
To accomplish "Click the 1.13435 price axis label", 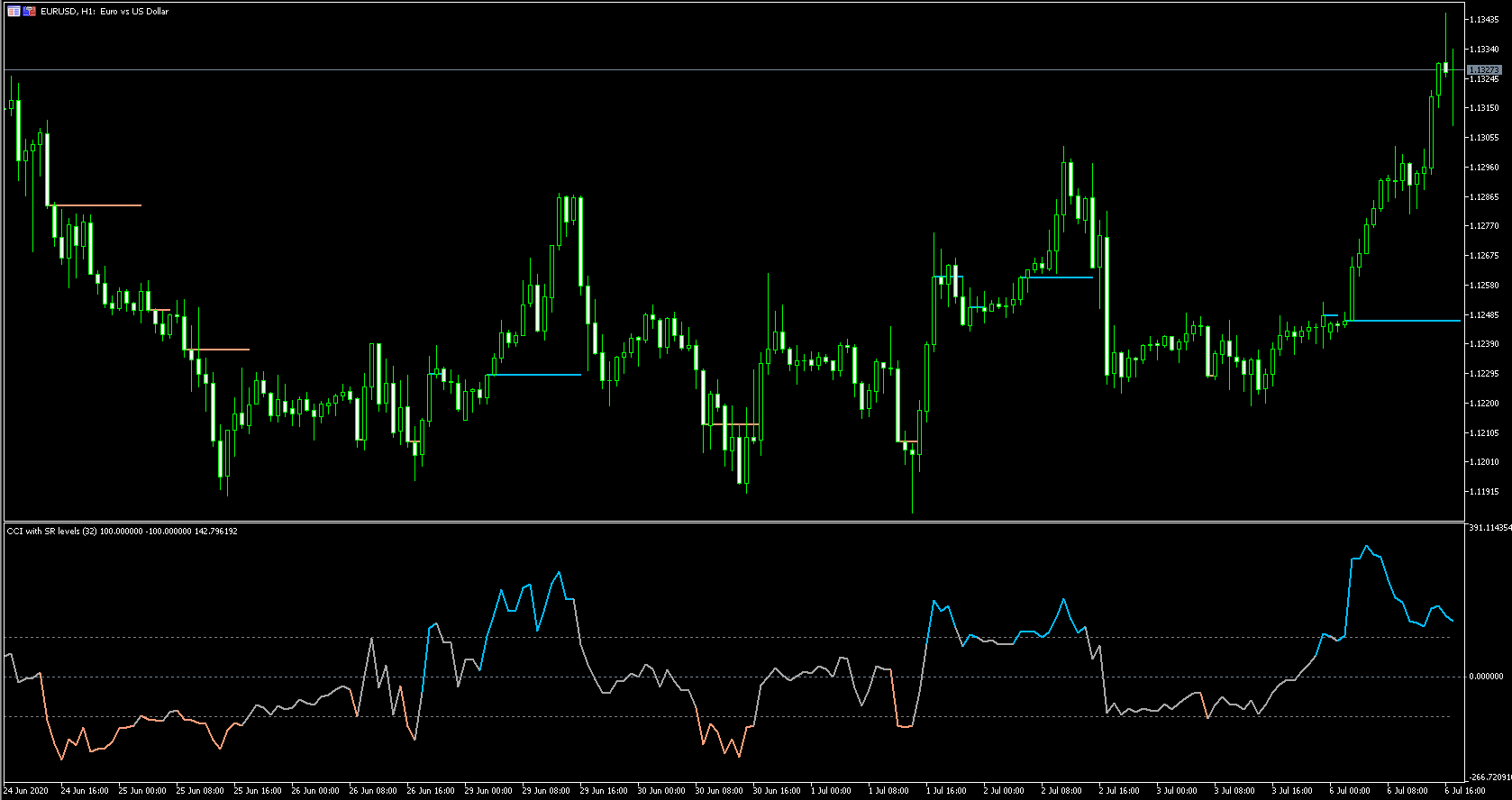I will [x=1484, y=19].
